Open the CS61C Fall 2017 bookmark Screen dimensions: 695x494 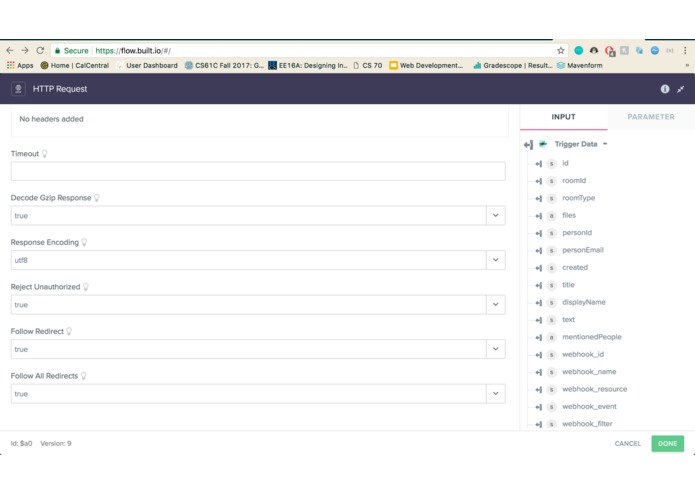(x=224, y=65)
